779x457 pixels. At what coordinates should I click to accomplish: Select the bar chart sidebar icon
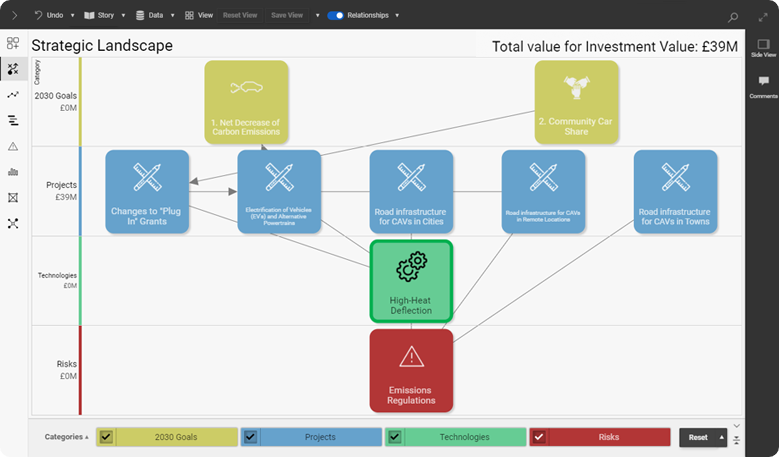coord(13,172)
